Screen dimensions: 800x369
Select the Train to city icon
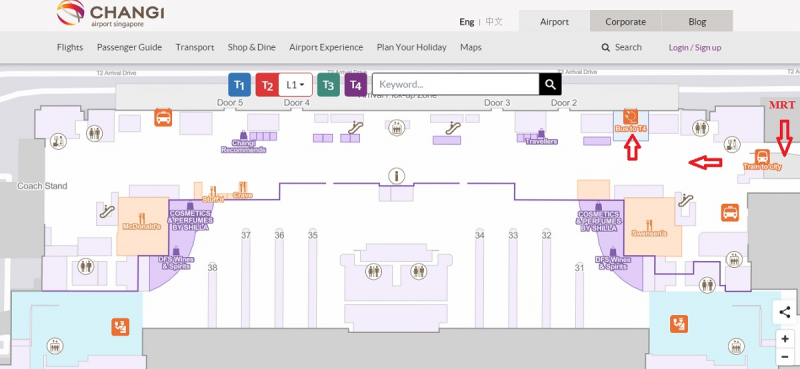762,156
